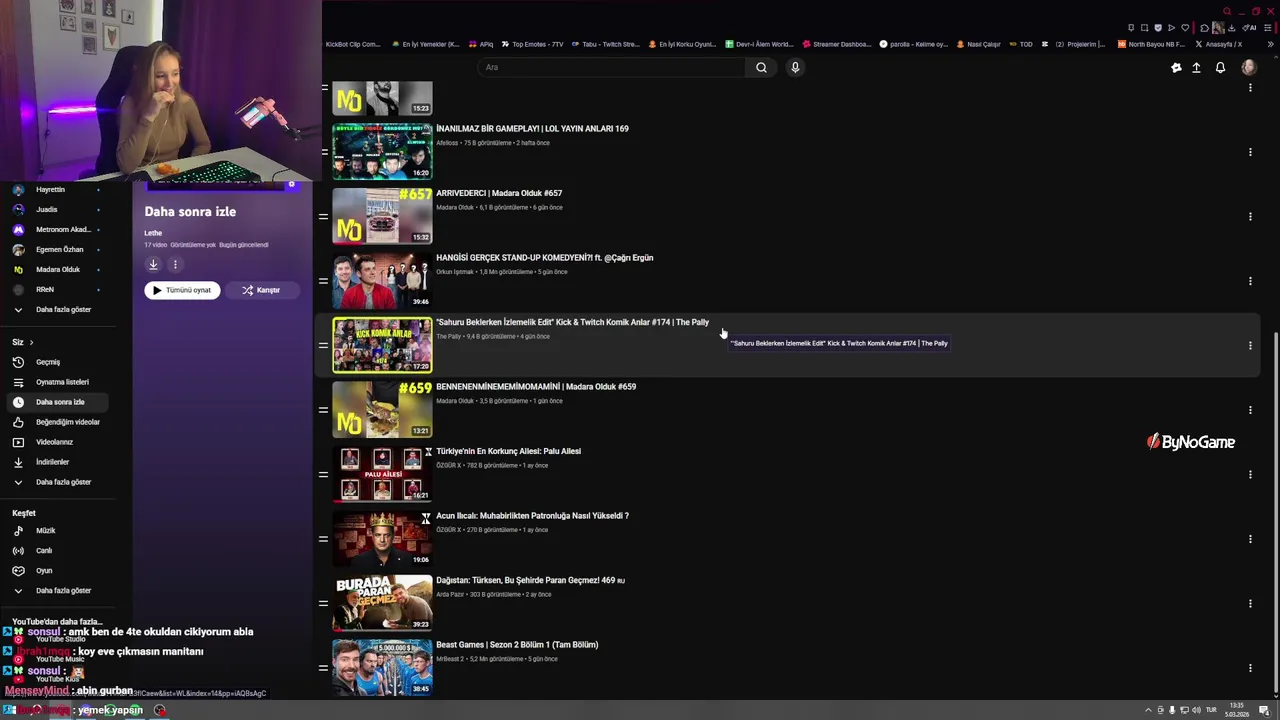Open options menu for ARRIVEDERCI video
This screenshot has height=720, width=1280.
coord(1250,217)
